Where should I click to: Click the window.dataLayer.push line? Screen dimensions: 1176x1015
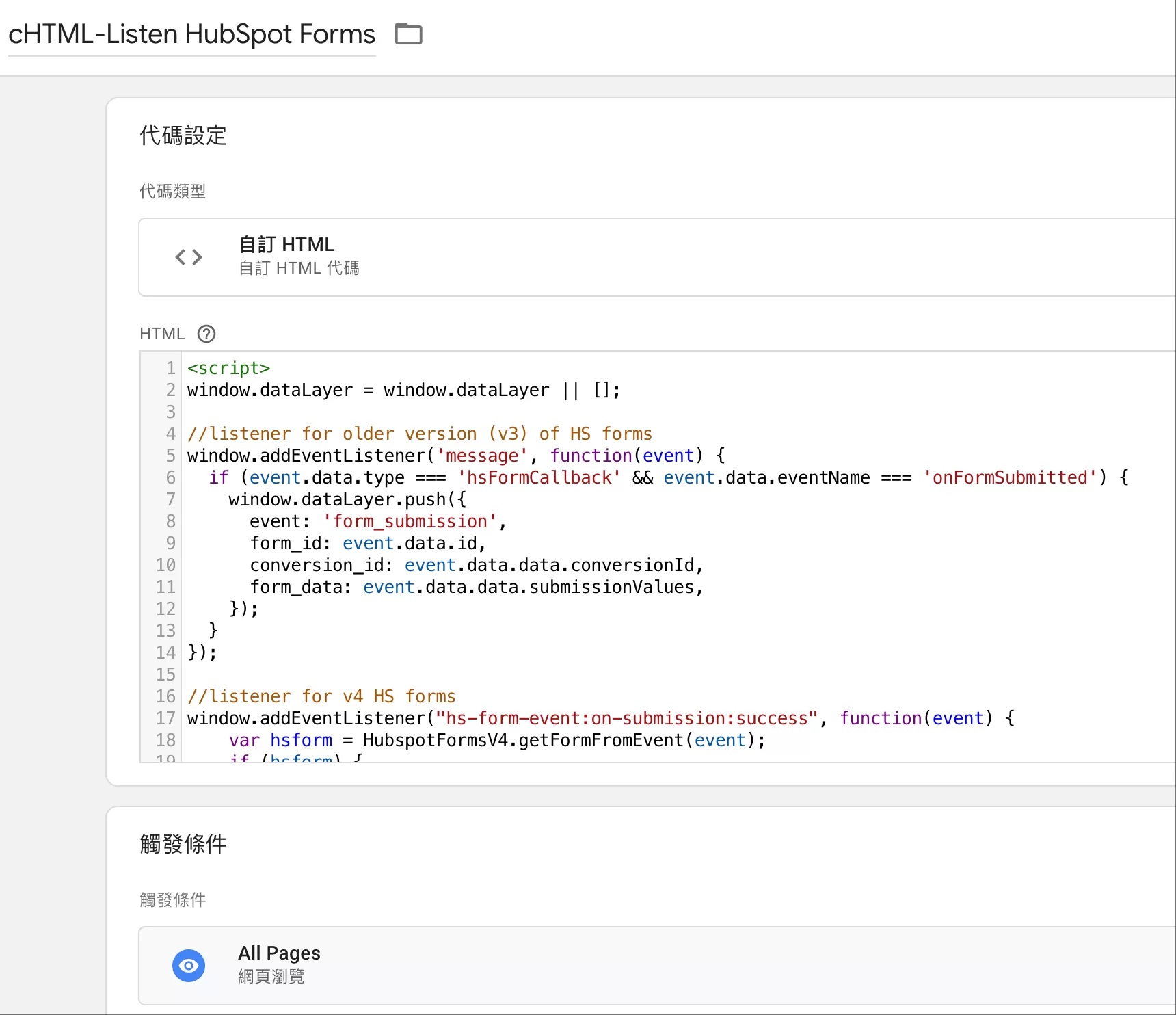point(347,499)
